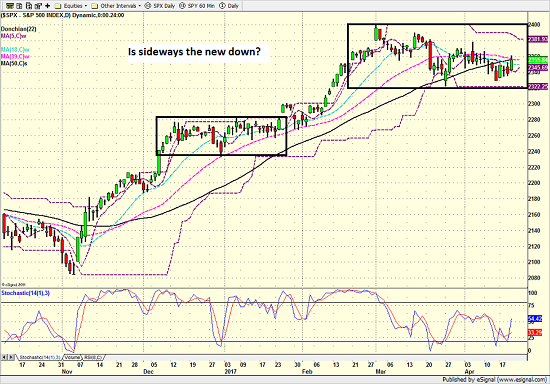Viewport: 550px width, 384px height.
Task: Open the Equities folder dropdown
Action: pos(71,6)
